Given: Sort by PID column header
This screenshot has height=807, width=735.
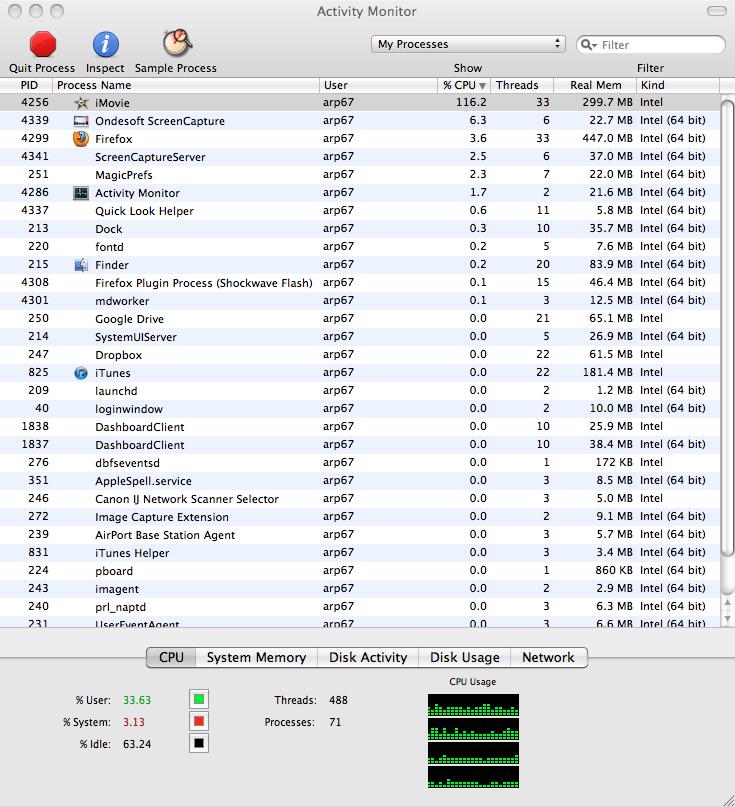Looking at the screenshot, I should point(26,85).
